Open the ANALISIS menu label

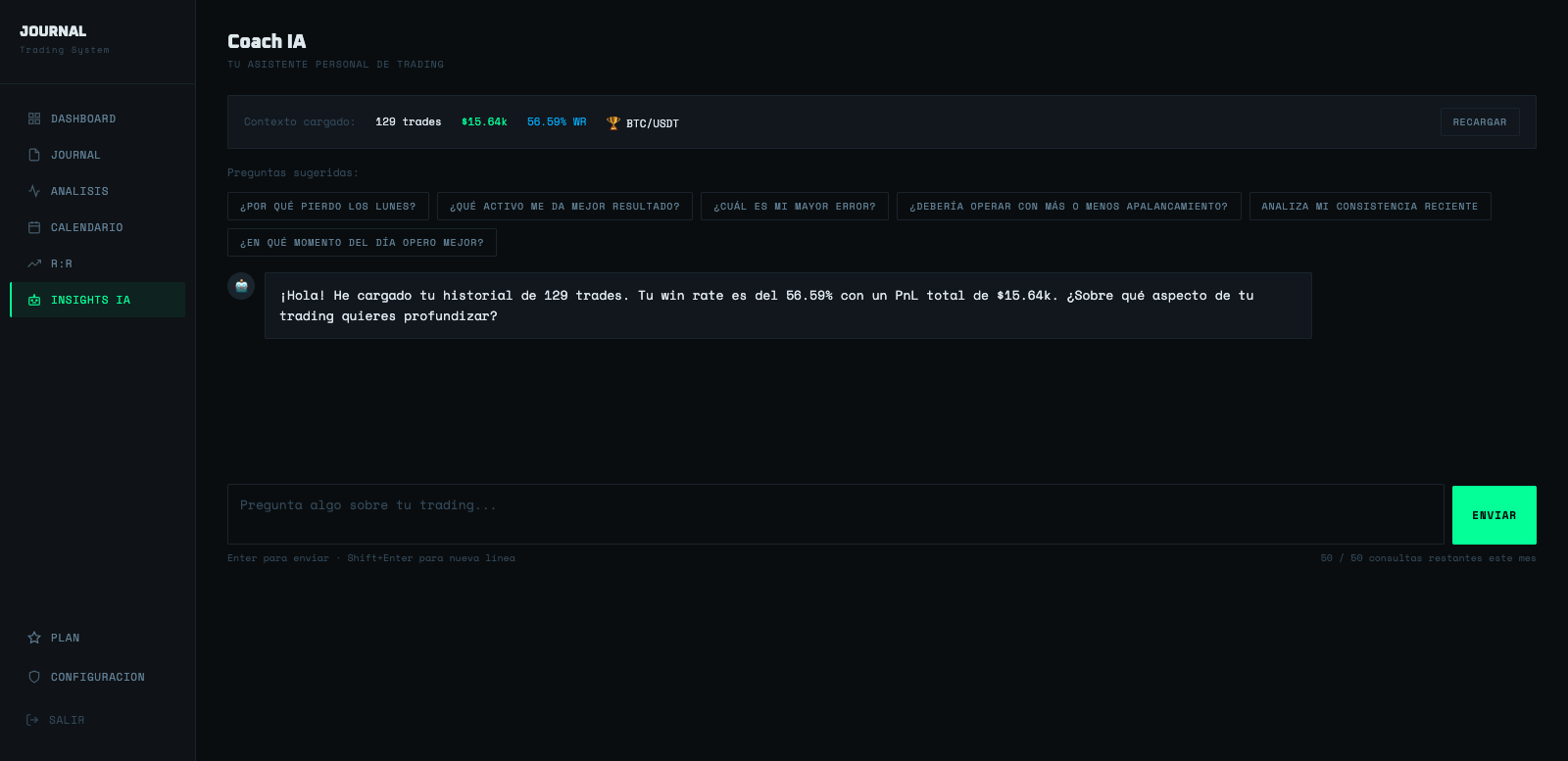pos(79,191)
